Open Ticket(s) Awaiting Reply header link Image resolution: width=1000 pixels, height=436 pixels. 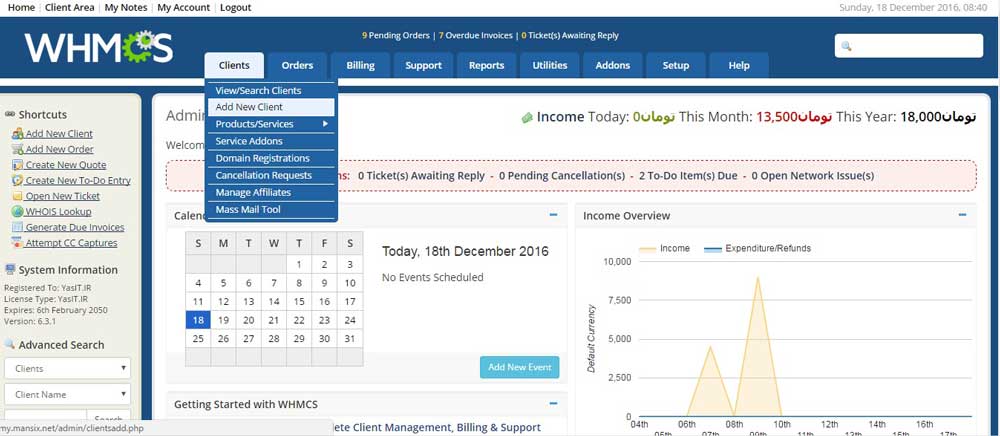pyautogui.click(x=570, y=36)
